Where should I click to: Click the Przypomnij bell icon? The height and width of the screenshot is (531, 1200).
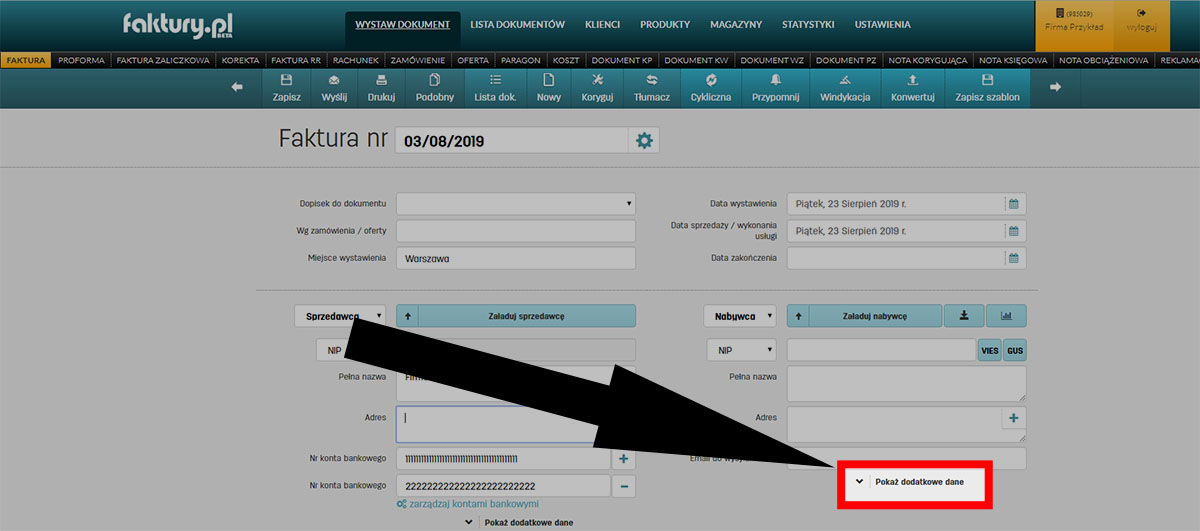[775, 87]
